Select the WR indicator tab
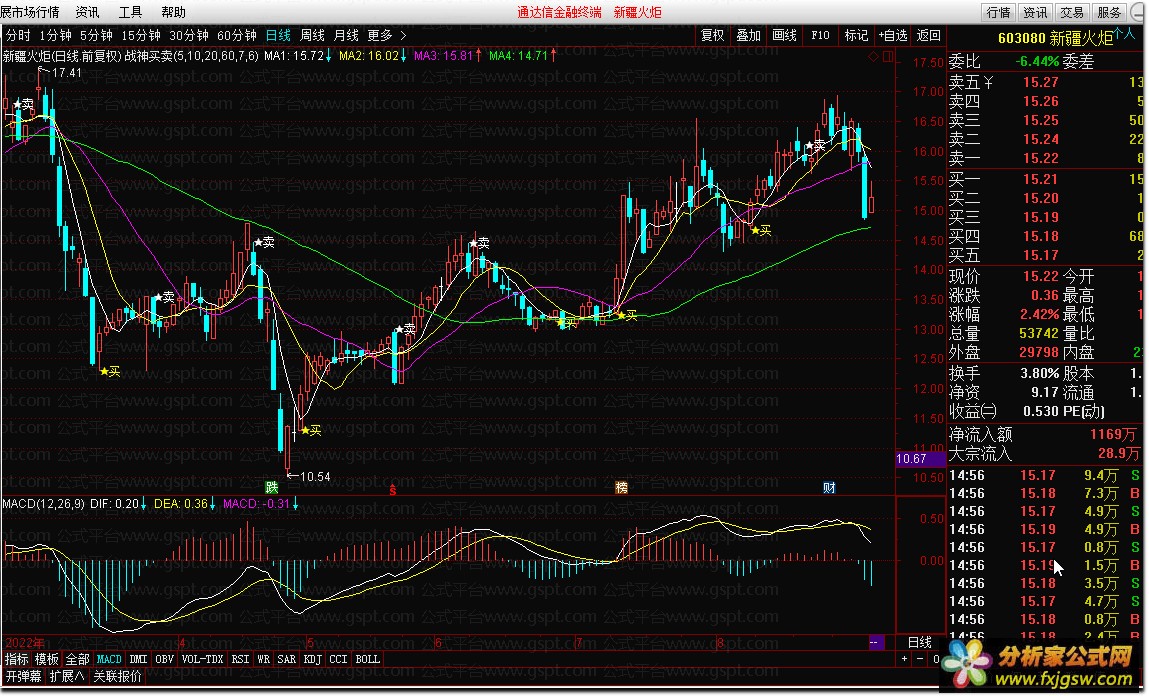This screenshot has width=1149, height=696. (264, 659)
